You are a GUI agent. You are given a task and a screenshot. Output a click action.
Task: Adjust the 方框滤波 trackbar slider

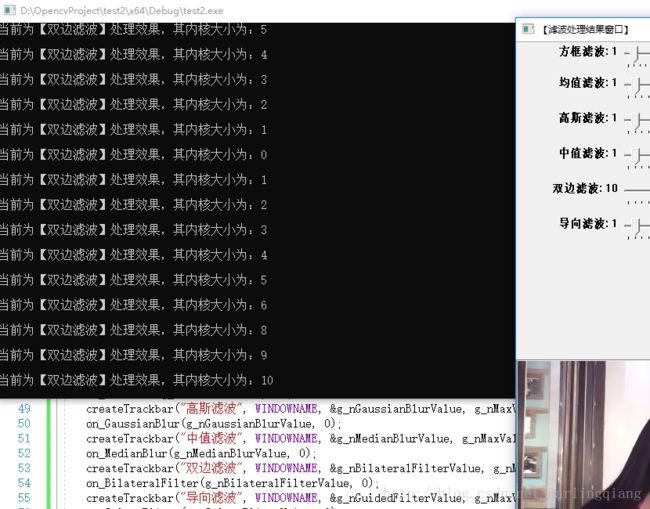pos(637,56)
